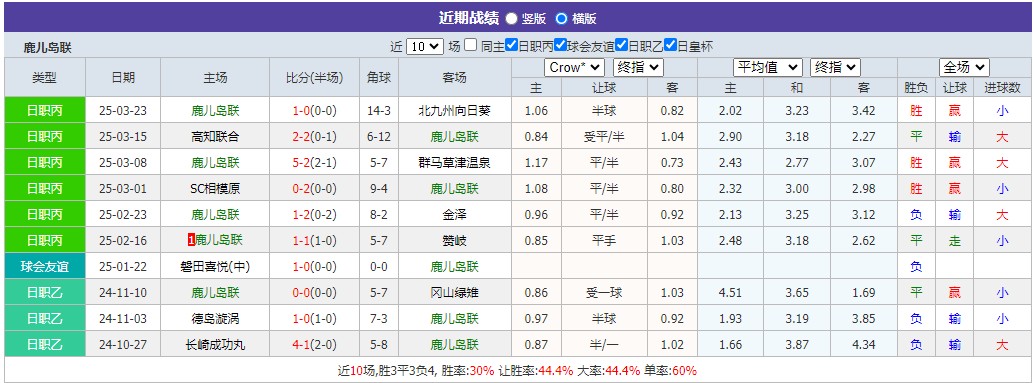
Task: Click corner count 6-12
Action: tap(379, 136)
